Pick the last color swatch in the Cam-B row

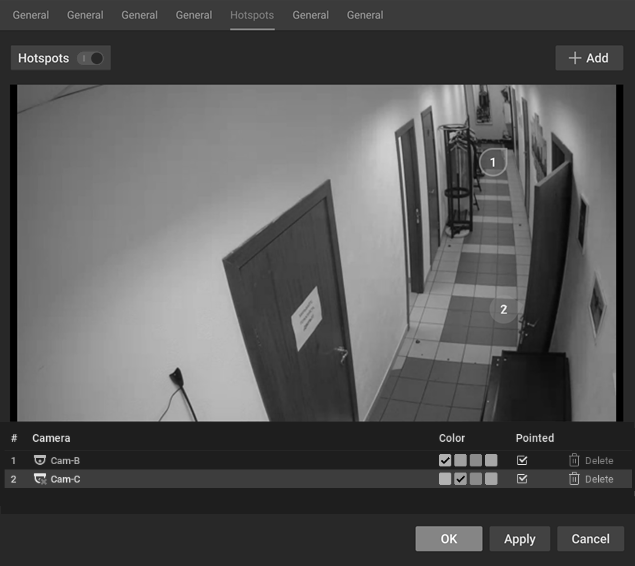[x=491, y=460]
